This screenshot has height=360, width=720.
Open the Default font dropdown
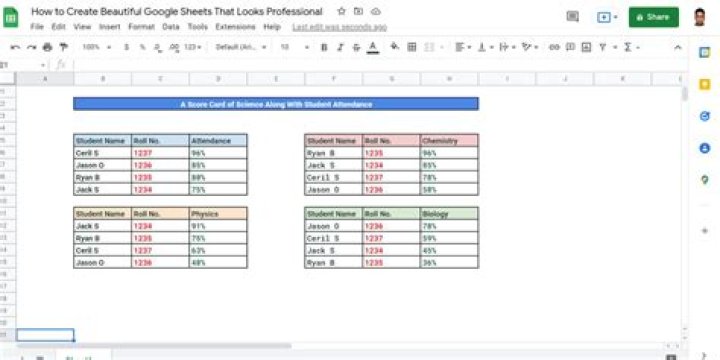tap(241, 47)
